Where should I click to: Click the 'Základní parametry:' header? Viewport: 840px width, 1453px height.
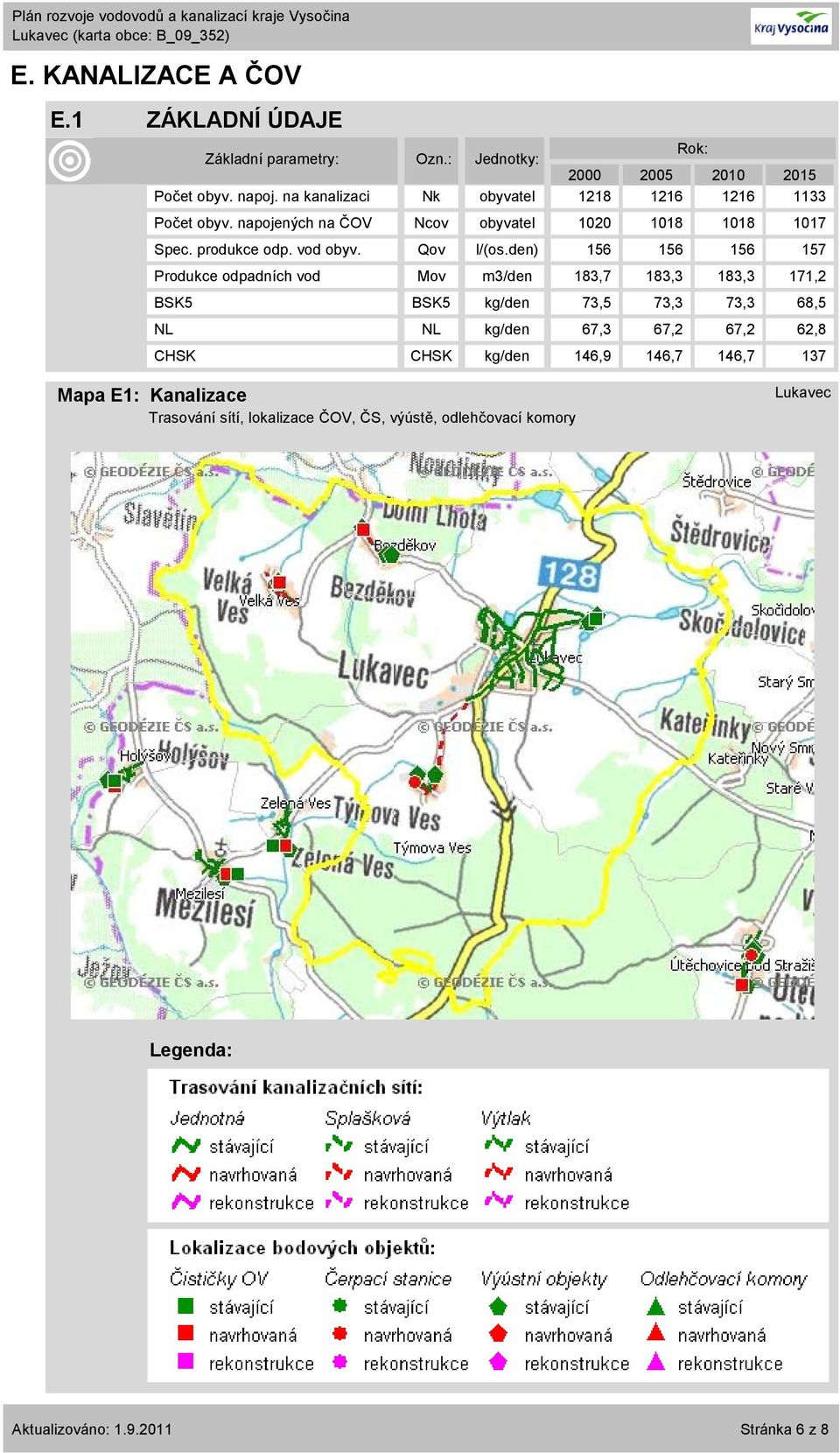click(x=271, y=158)
